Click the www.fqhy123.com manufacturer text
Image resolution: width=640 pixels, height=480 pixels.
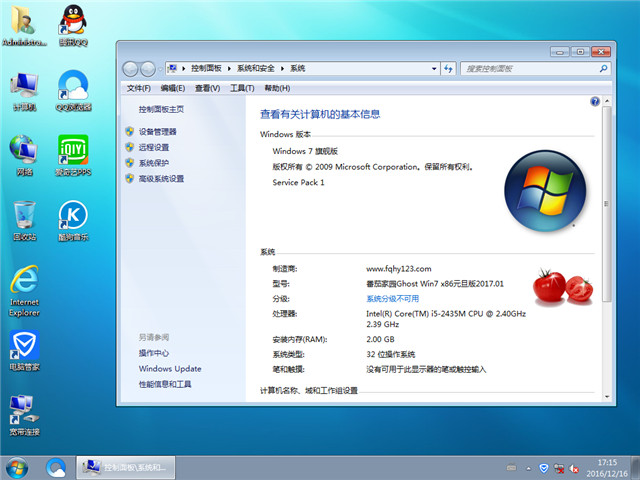pos(399,269)
